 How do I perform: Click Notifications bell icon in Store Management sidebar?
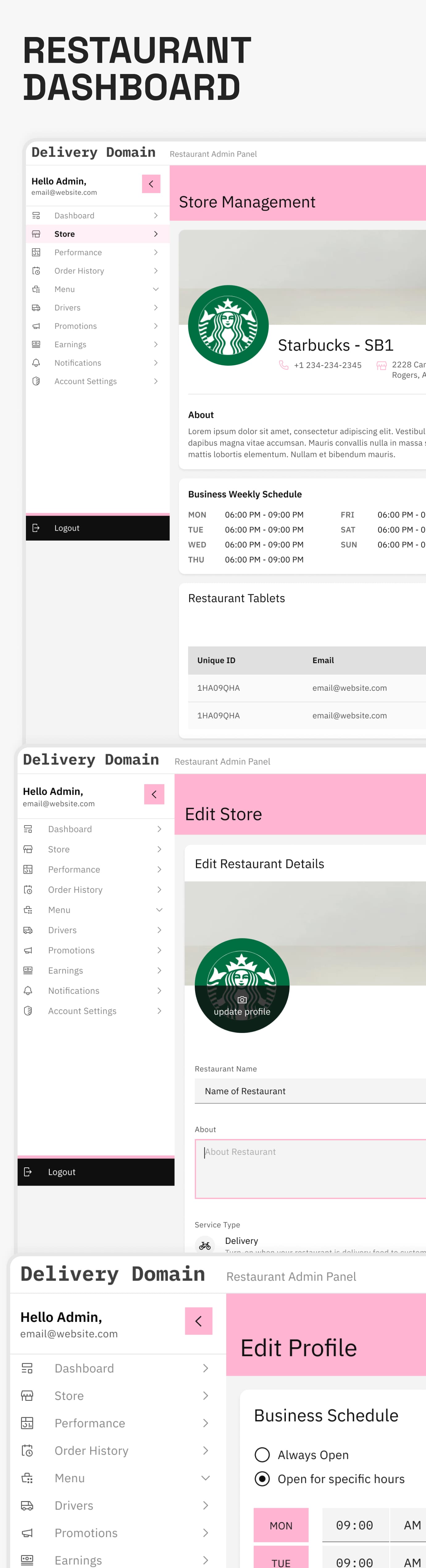pyautogui.click(x=36, y=363)
